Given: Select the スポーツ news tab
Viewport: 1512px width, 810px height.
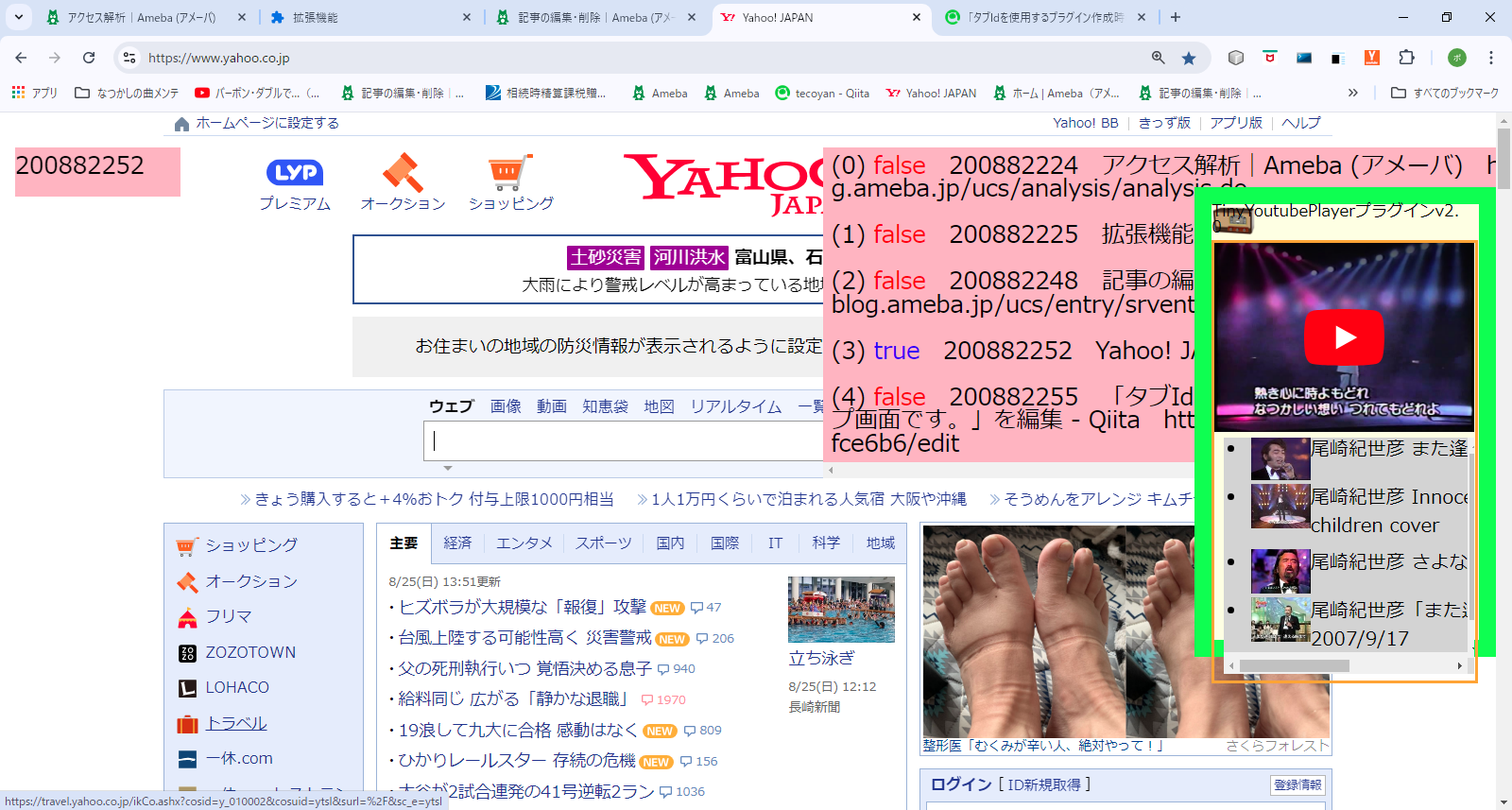Looking at the screenshot, I should tap(604, 543).
